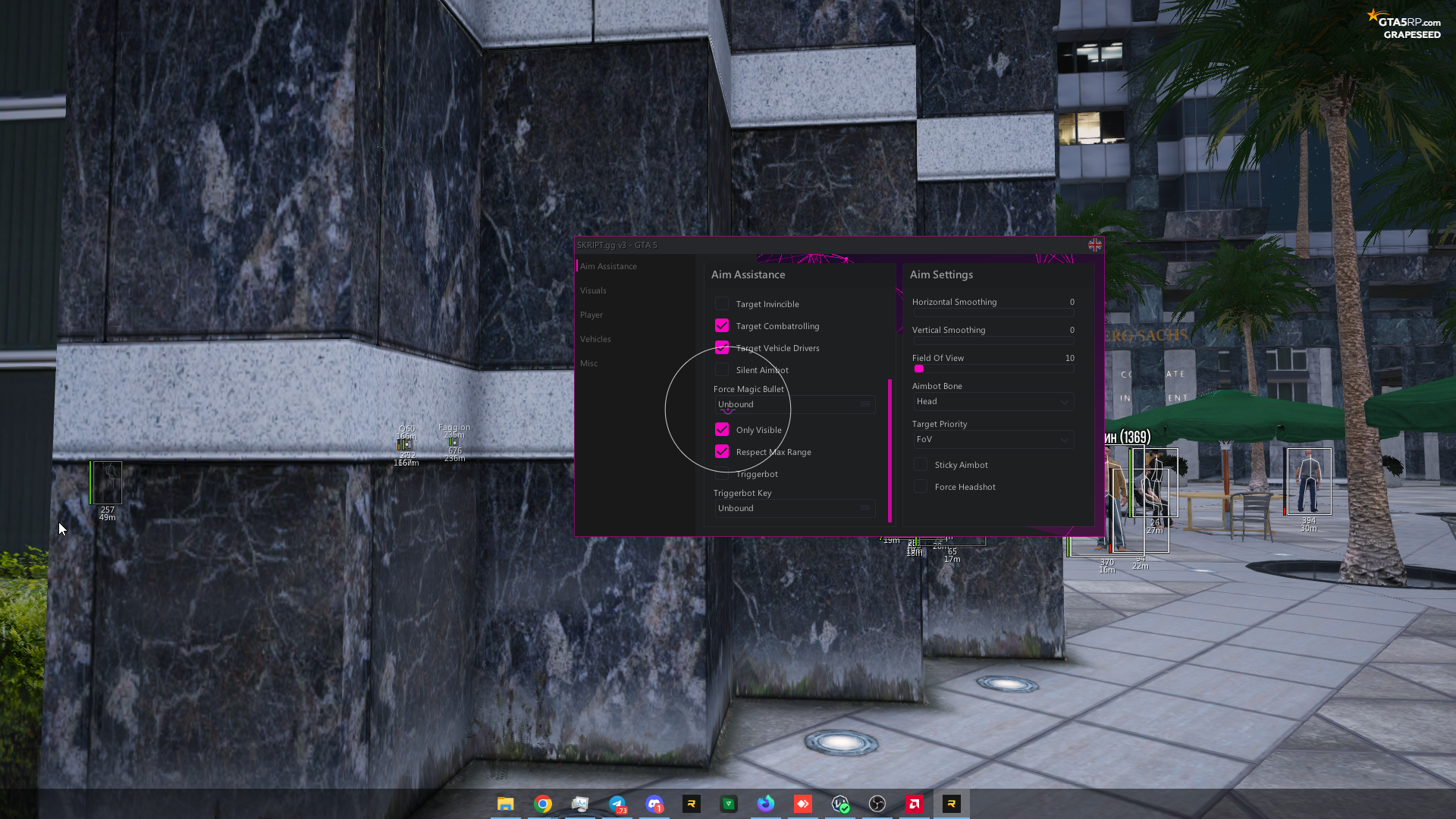Open File Explorer from the taskbar

[x=506, y=804]
